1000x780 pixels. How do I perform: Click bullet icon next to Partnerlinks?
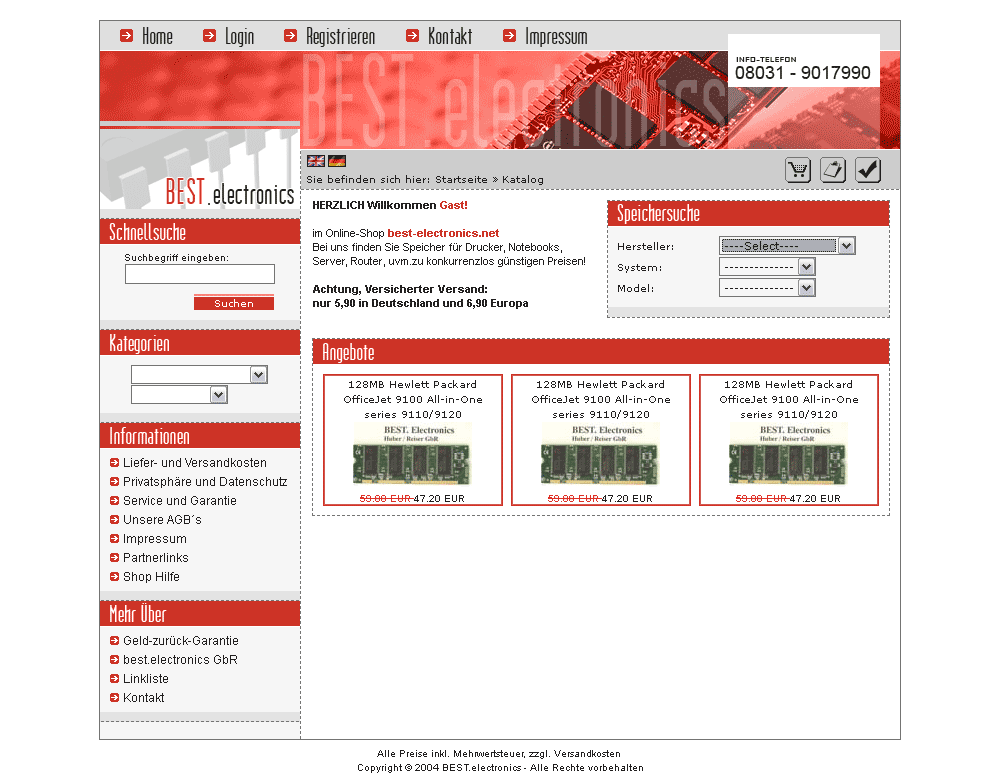click(114, 557)
